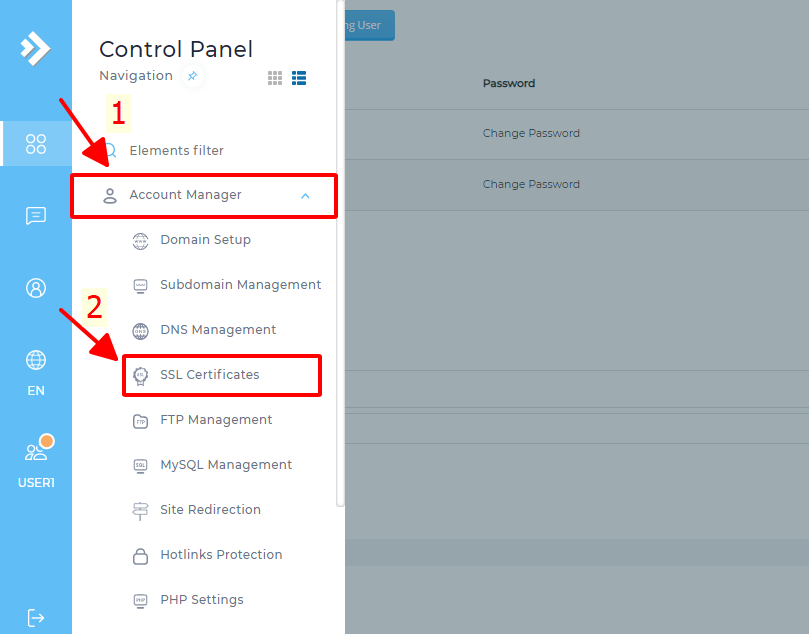
Task: Click the logout icon at bottom left
Action: tap(36, 617)
